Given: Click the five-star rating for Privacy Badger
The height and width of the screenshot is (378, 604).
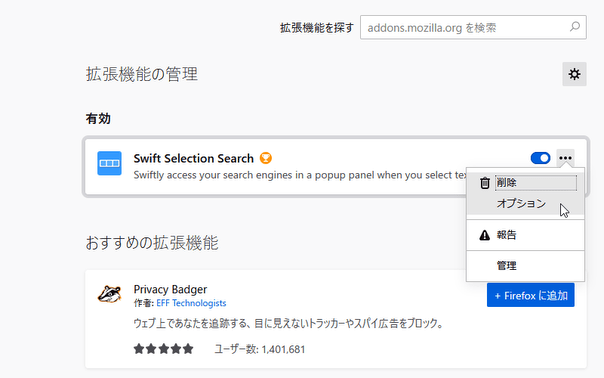Looking at the screenshot, I should click(163, 349).
